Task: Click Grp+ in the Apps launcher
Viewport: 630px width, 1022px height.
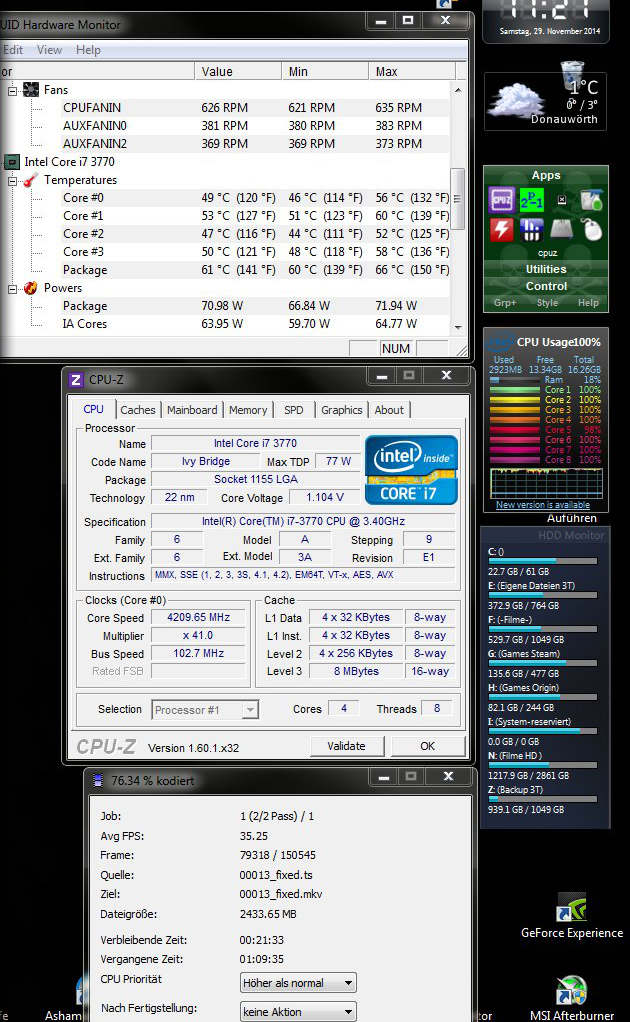Action: point(505,302)
